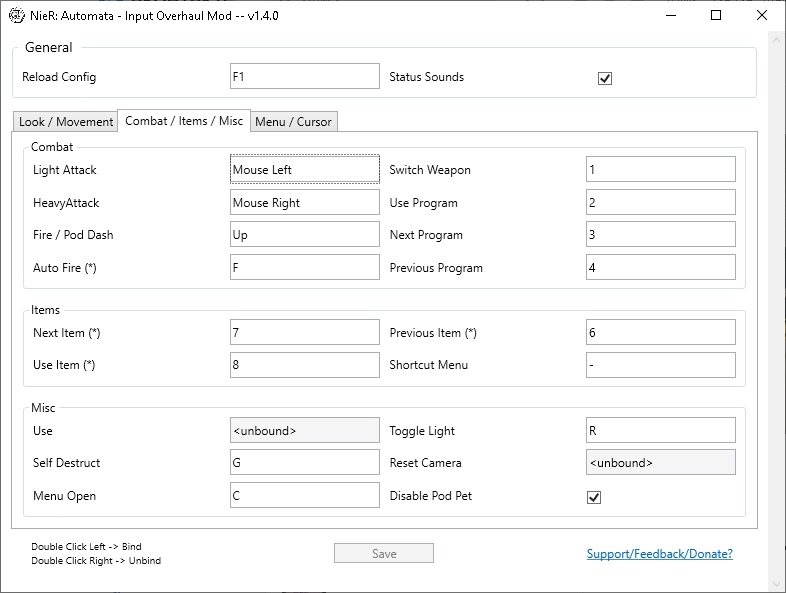Click the "Toggle Light" label

coord(422,431)
